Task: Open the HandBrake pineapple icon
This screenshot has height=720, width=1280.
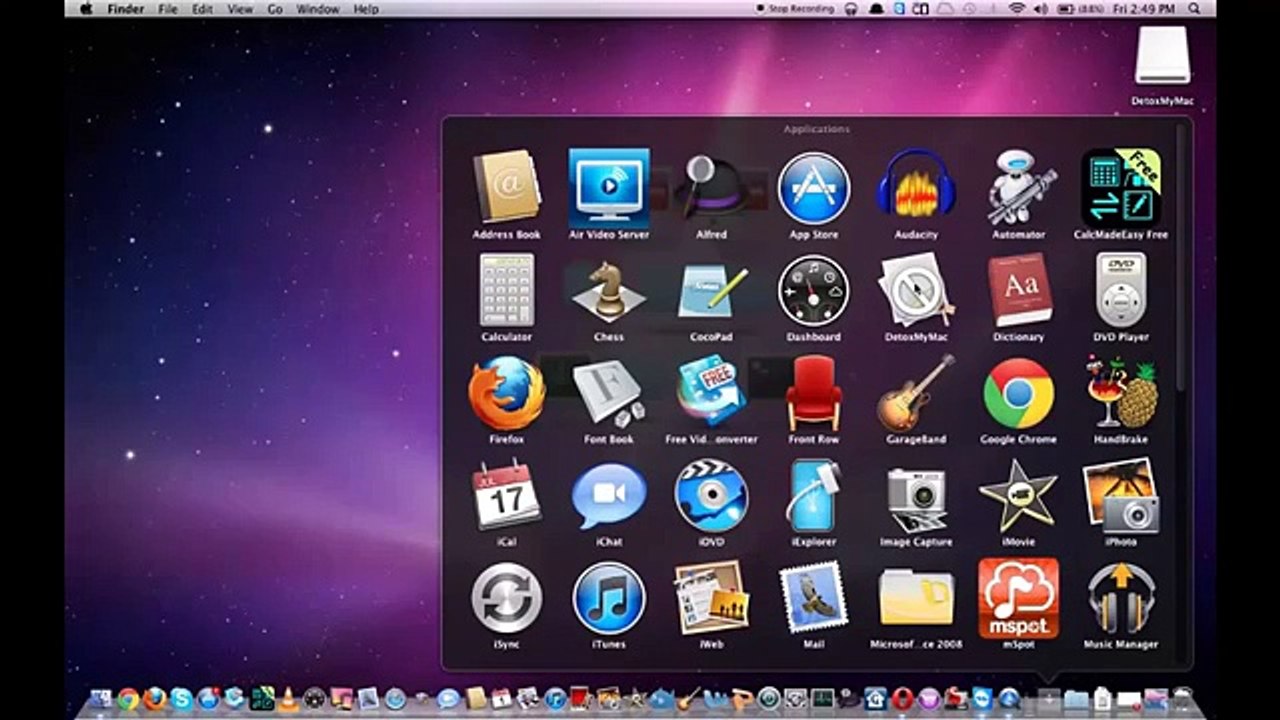Action: [1121, 392]
